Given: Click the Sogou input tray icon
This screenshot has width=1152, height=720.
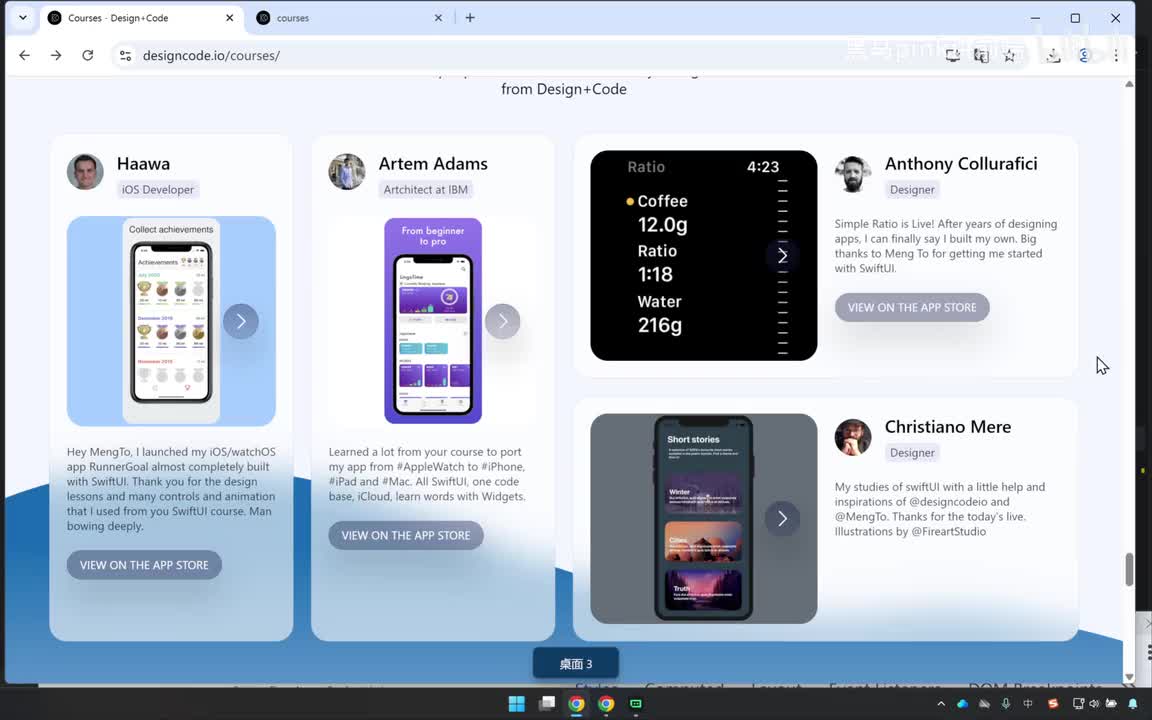Looking at the screenshot, I should click(x=1053, y=704).
